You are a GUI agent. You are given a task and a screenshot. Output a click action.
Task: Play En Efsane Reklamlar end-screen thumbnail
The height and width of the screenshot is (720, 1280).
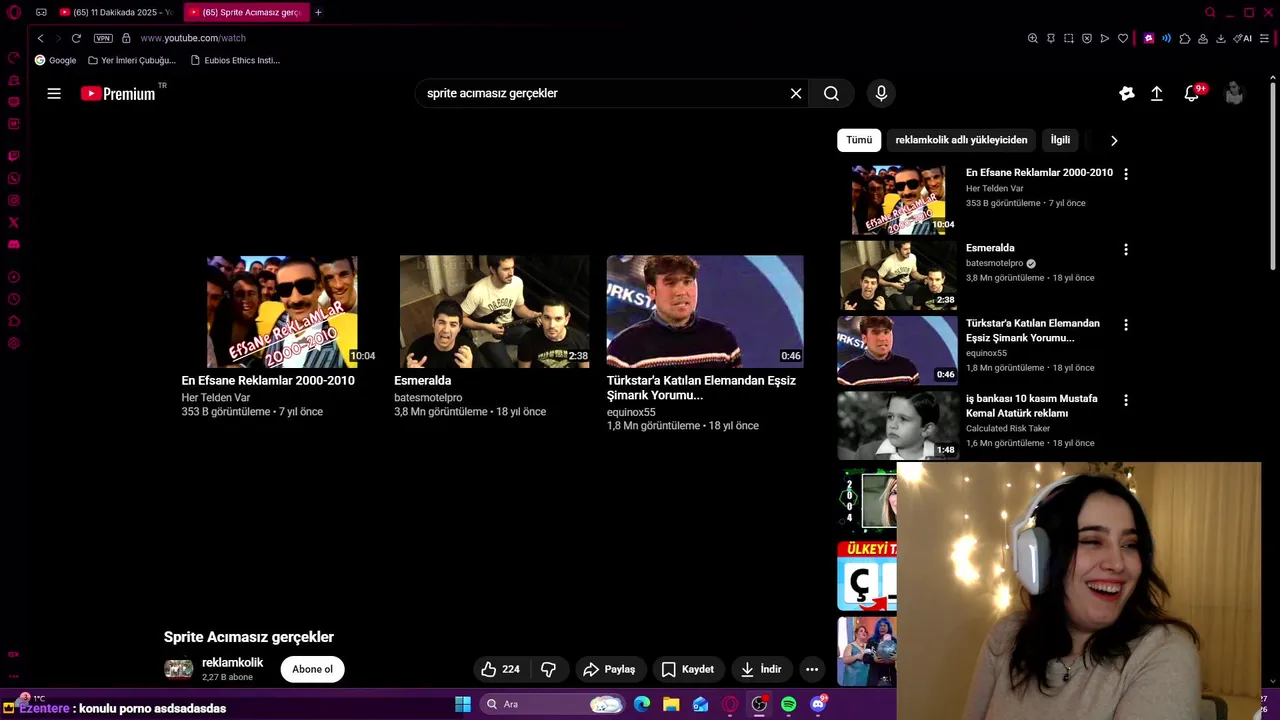click(282, 311)
